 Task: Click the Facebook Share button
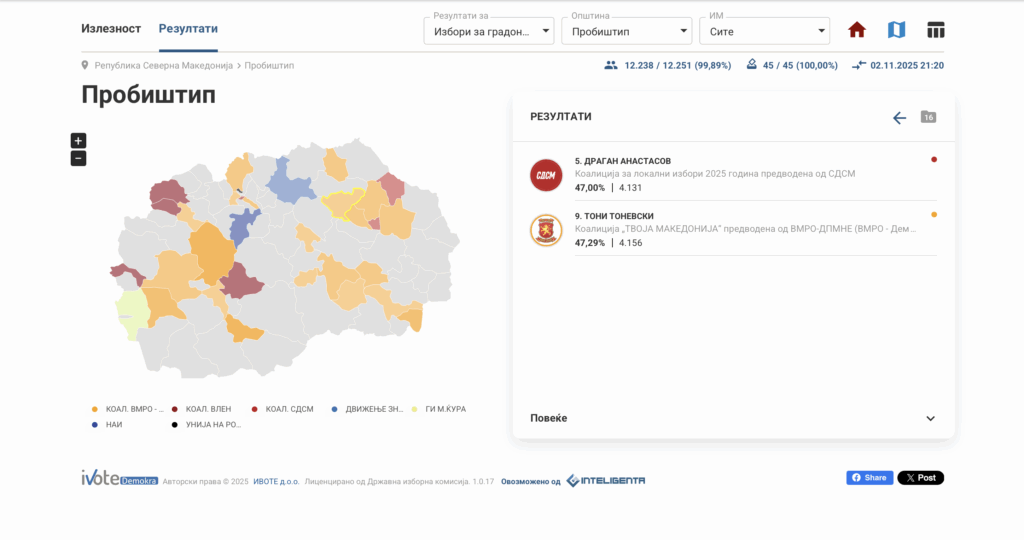869,478
